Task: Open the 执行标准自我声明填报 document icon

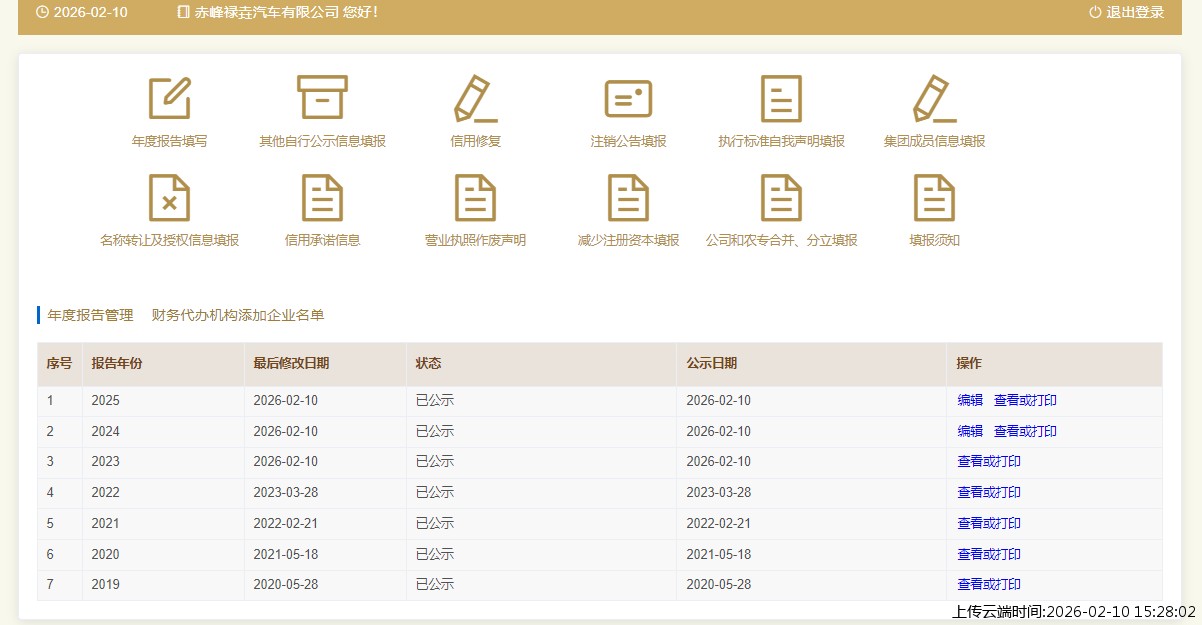Action: pos(781,98)
